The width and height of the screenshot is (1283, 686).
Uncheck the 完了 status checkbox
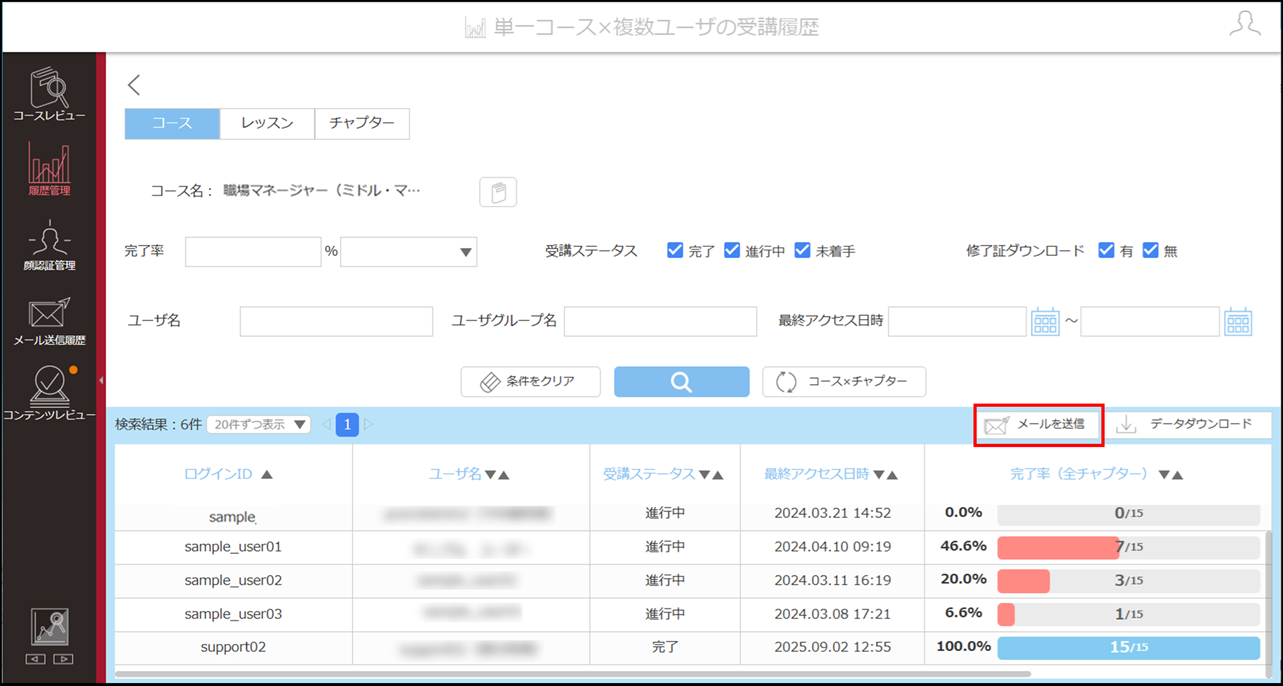pyautogui.click(x=675, y=250)
